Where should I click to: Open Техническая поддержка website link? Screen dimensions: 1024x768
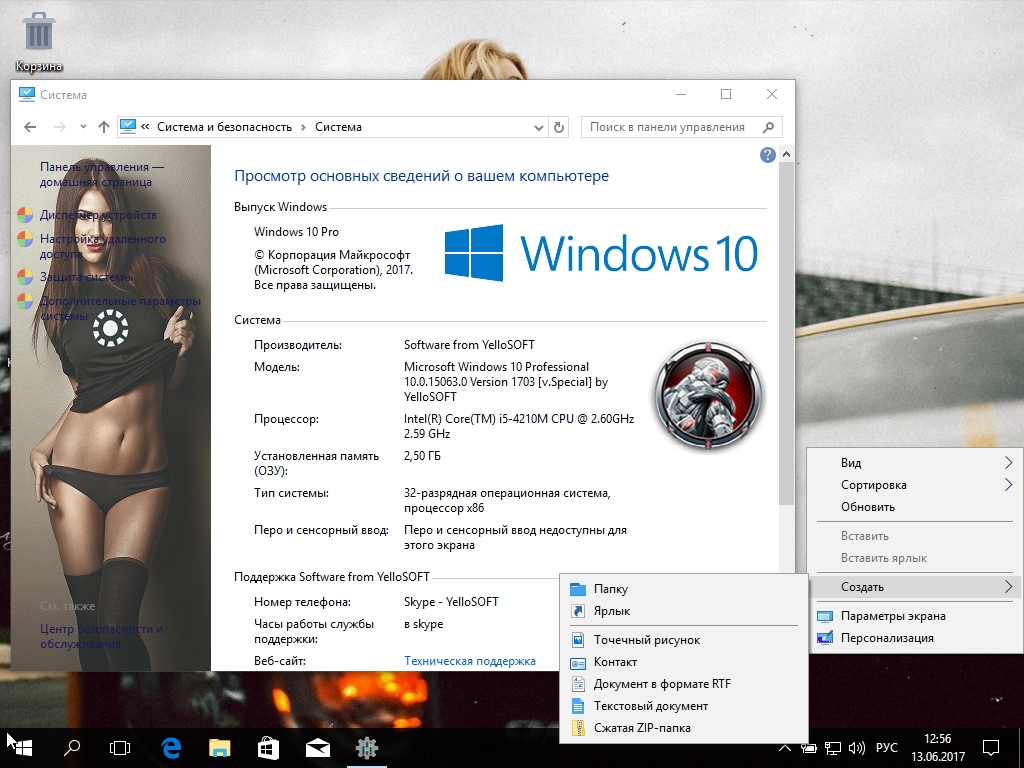tap(470, 661)
